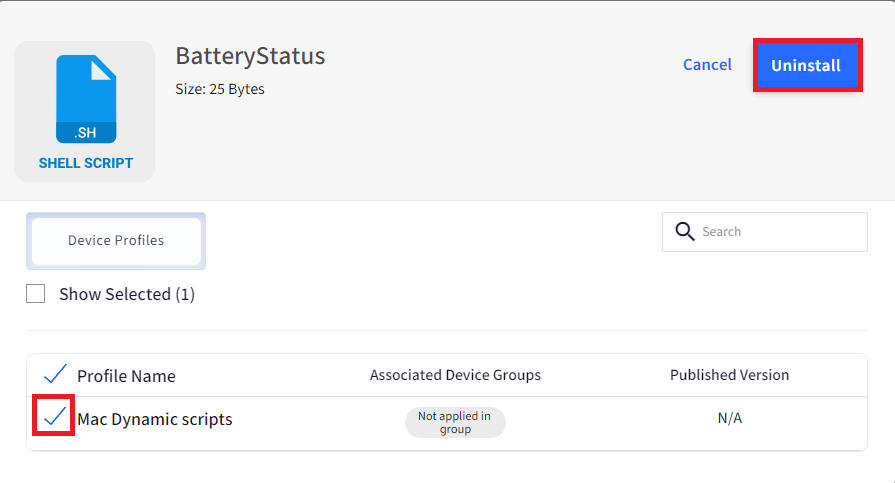Click the SHELL SCRIPT label under the icon
This screenshot has height=483, width=895.
coord(86,163)
